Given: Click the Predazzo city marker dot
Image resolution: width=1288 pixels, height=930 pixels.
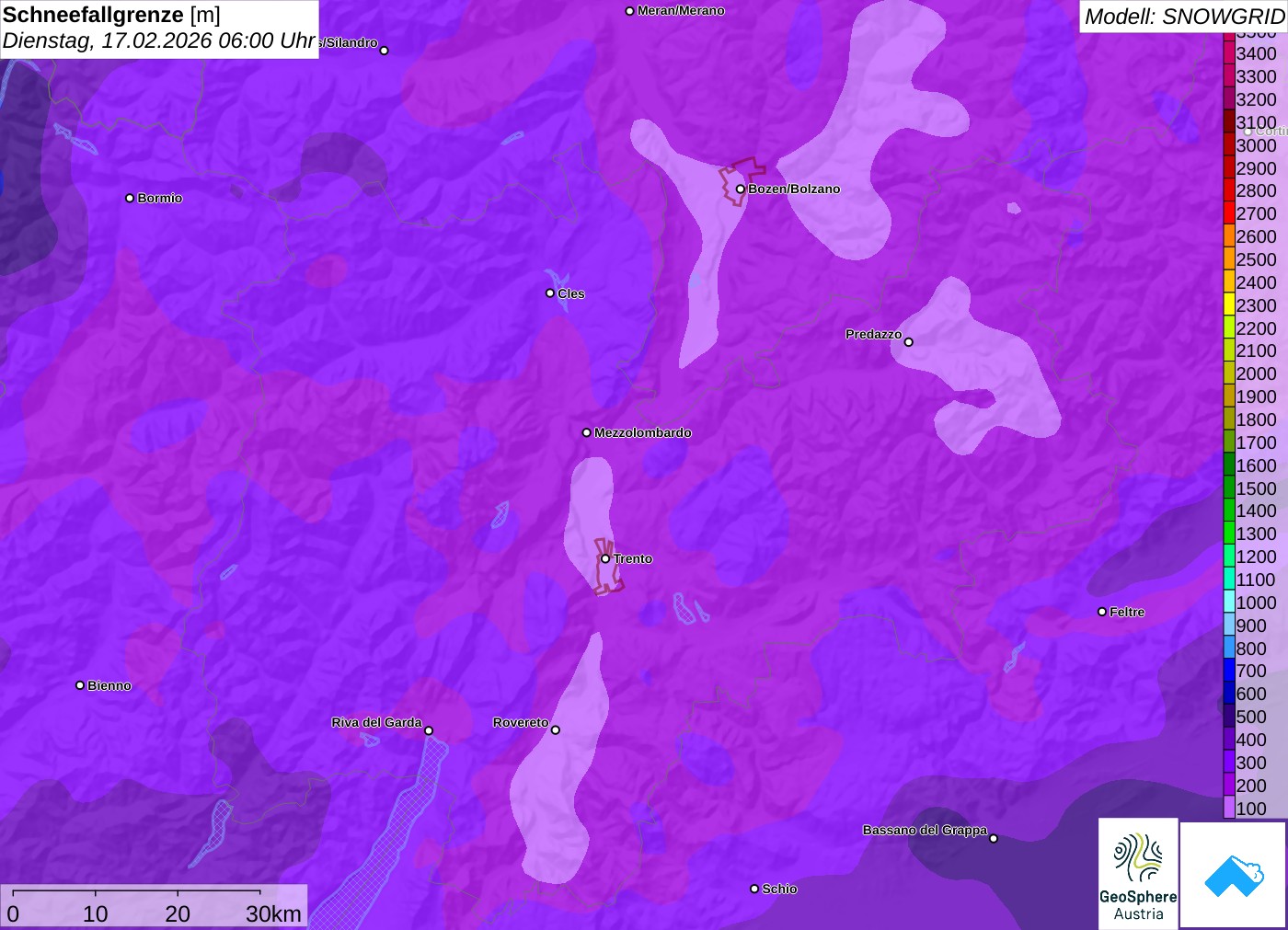Looking at the screenshot, I should point(909,342).
